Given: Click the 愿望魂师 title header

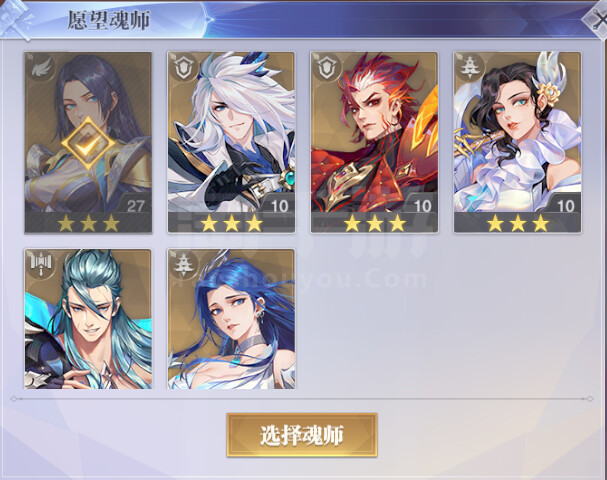Looking at the screenshot, I should tap(109, 20).
